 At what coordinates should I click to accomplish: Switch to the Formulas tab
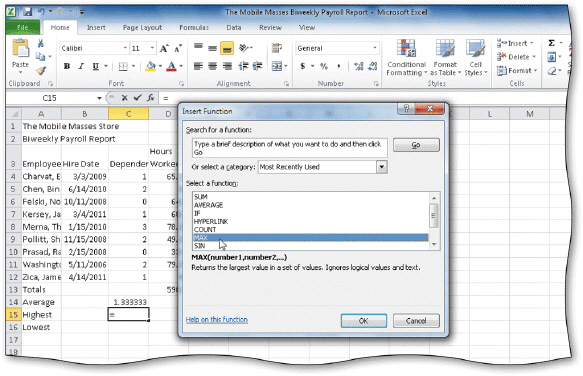pos(194,28)
